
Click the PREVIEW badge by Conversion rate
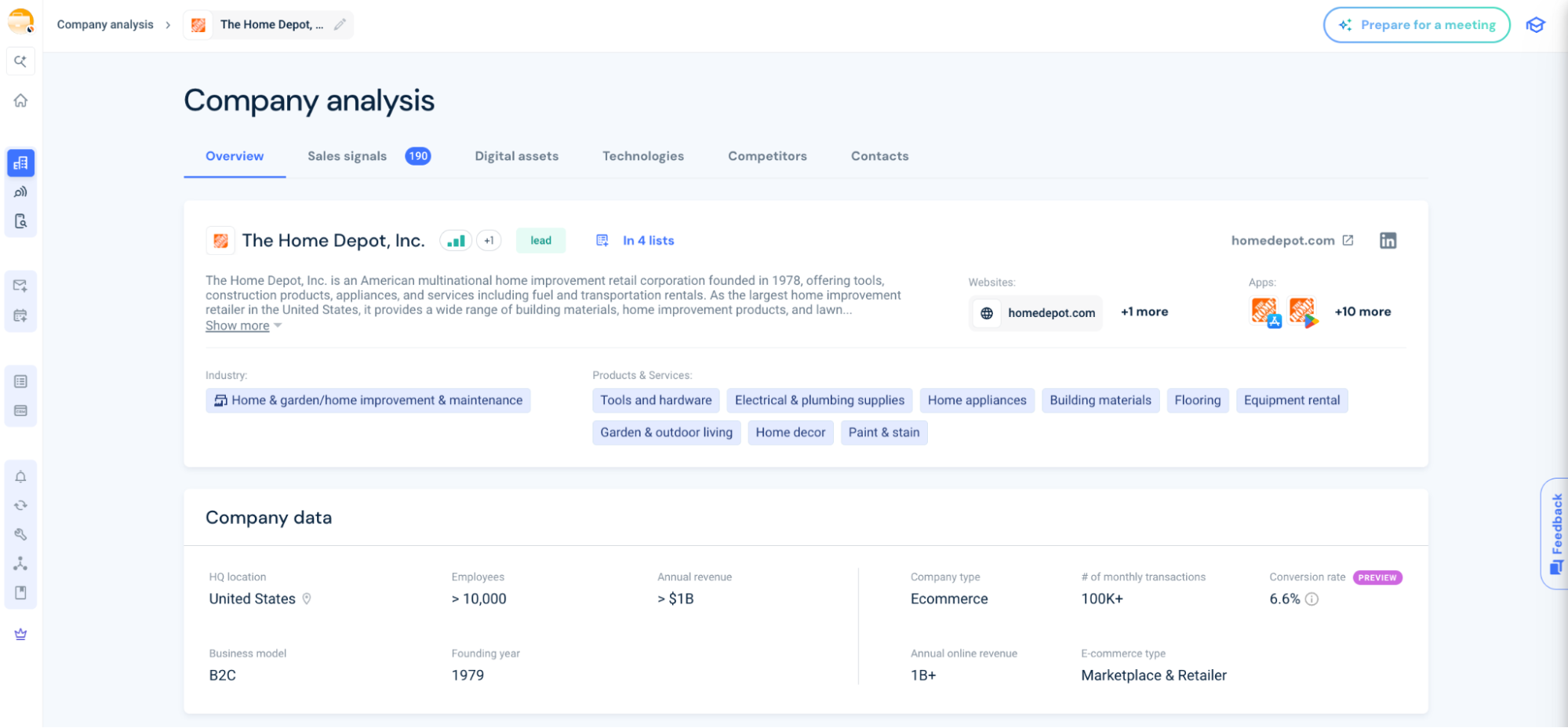point(1377,577)
